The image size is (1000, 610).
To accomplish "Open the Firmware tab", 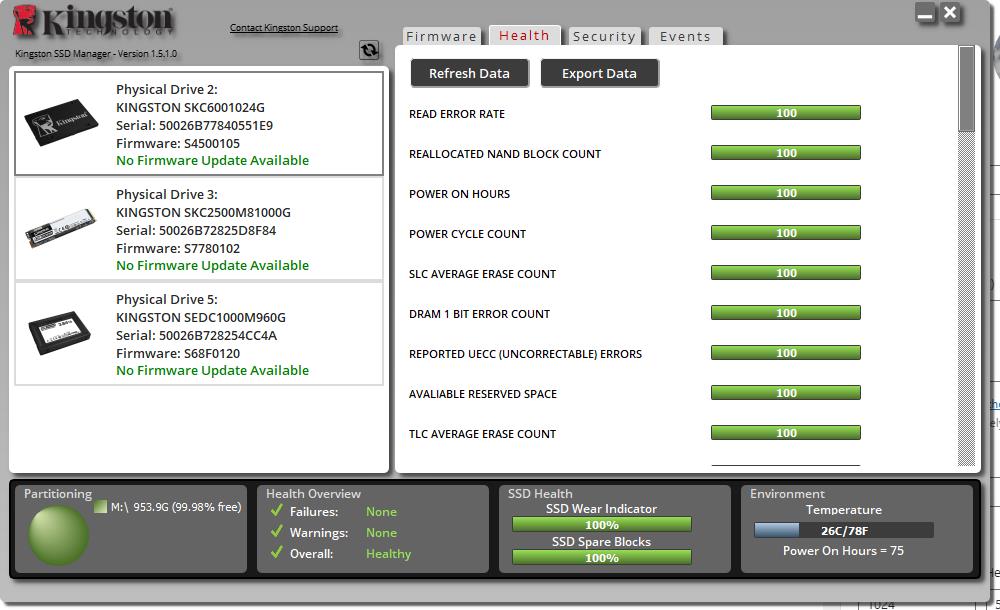I will point(441,37).
